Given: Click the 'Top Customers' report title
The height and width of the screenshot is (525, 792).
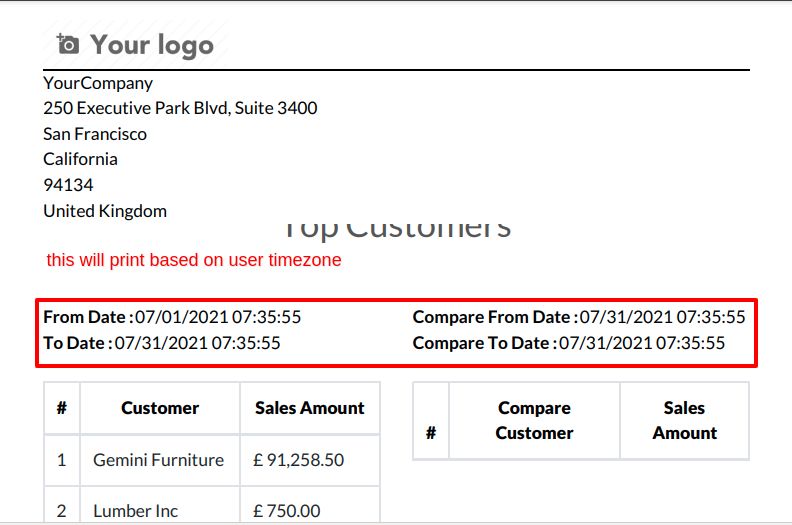Looking at the screenshot, I should coord(398,230).
